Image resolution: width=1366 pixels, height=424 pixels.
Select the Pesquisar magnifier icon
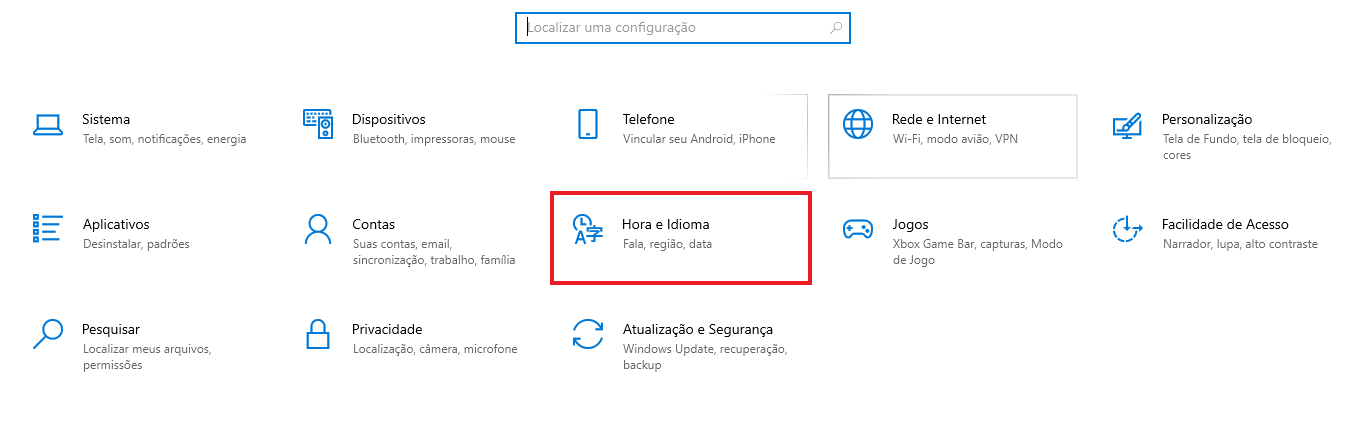click(x=48, y=333)
